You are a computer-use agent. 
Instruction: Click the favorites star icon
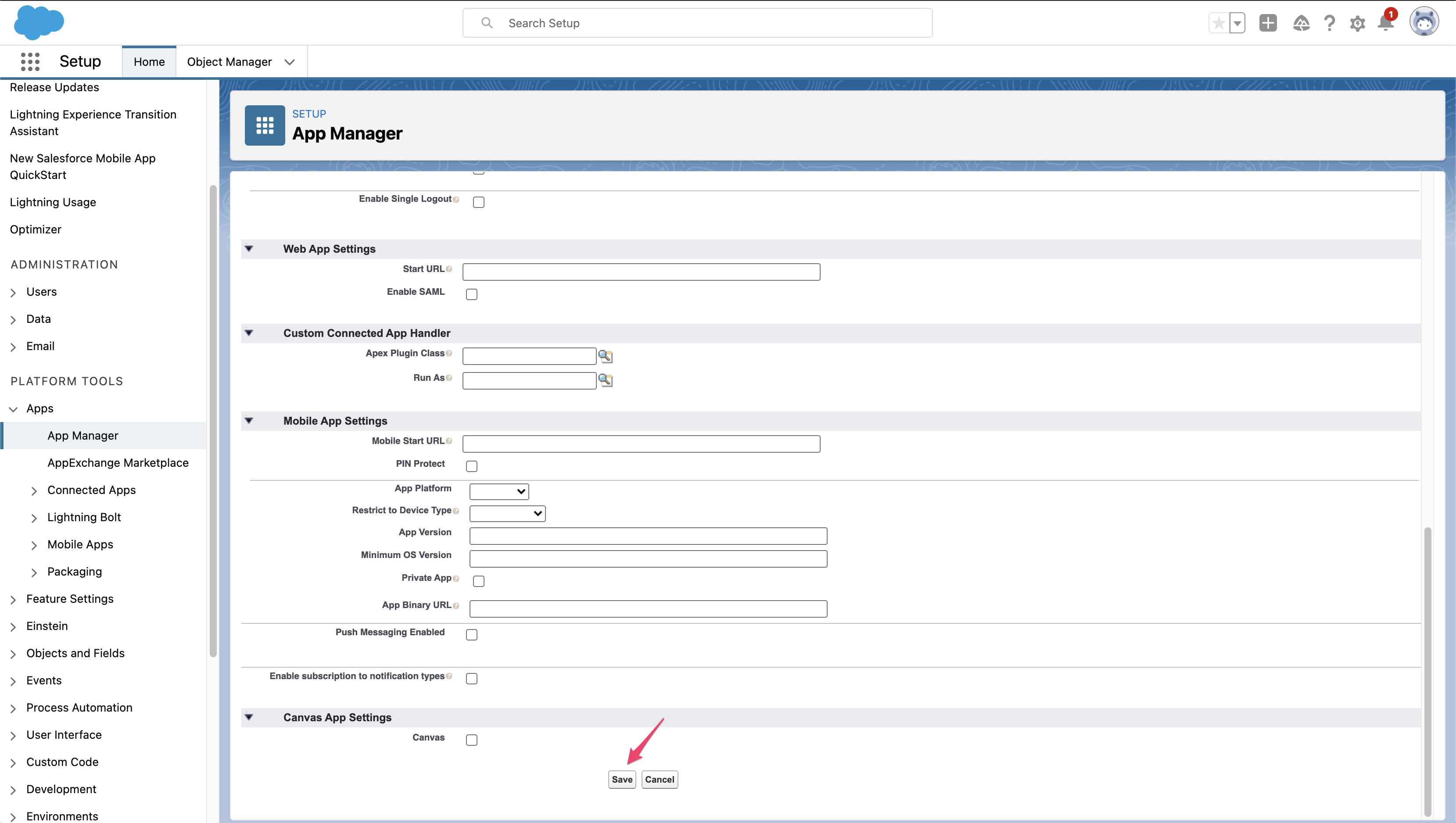pos(1219,23)
